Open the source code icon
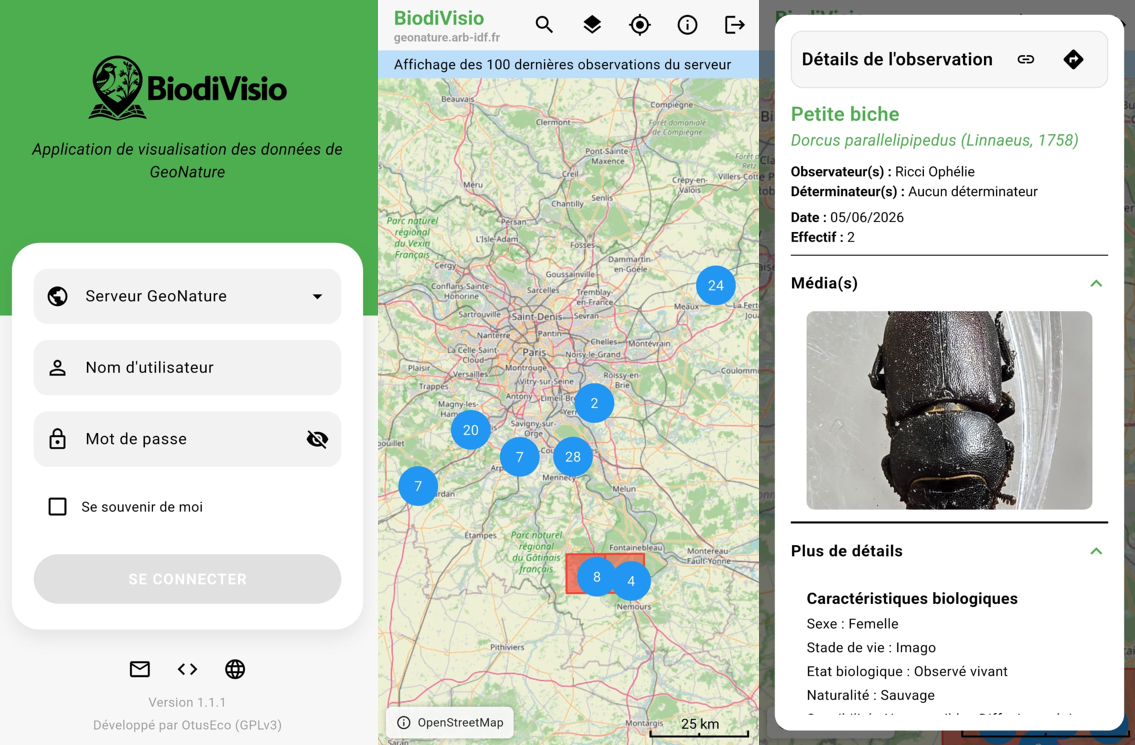The height and width of the screenshot is (745, 1135). 187,669
